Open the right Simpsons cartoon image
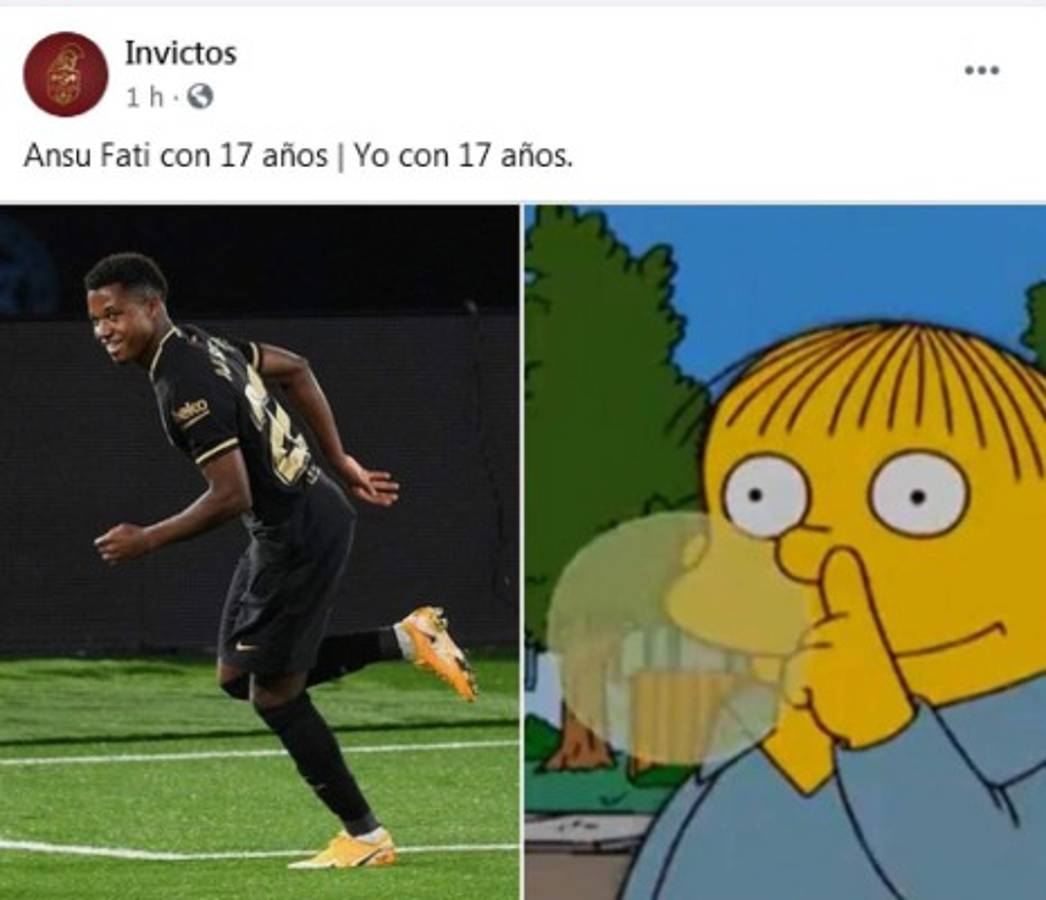1046x900 pixels. [x=785, y=552]
